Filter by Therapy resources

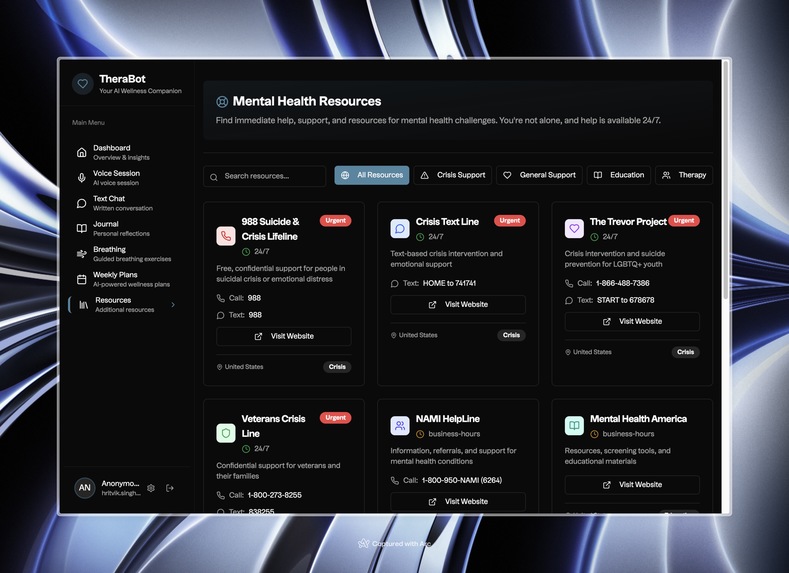(684, 175)
